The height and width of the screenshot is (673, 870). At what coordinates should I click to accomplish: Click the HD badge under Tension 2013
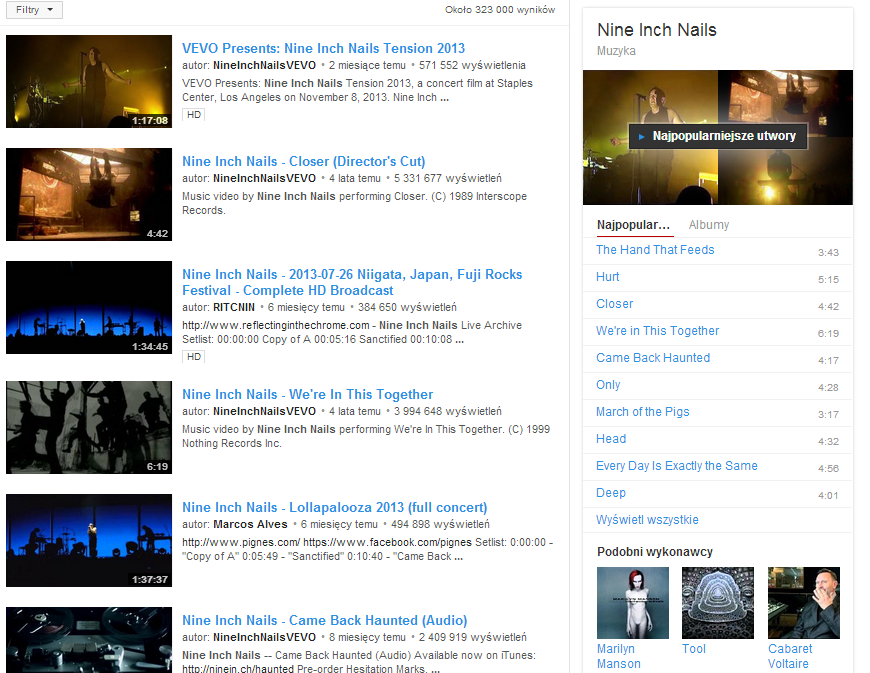click(194, 115)
